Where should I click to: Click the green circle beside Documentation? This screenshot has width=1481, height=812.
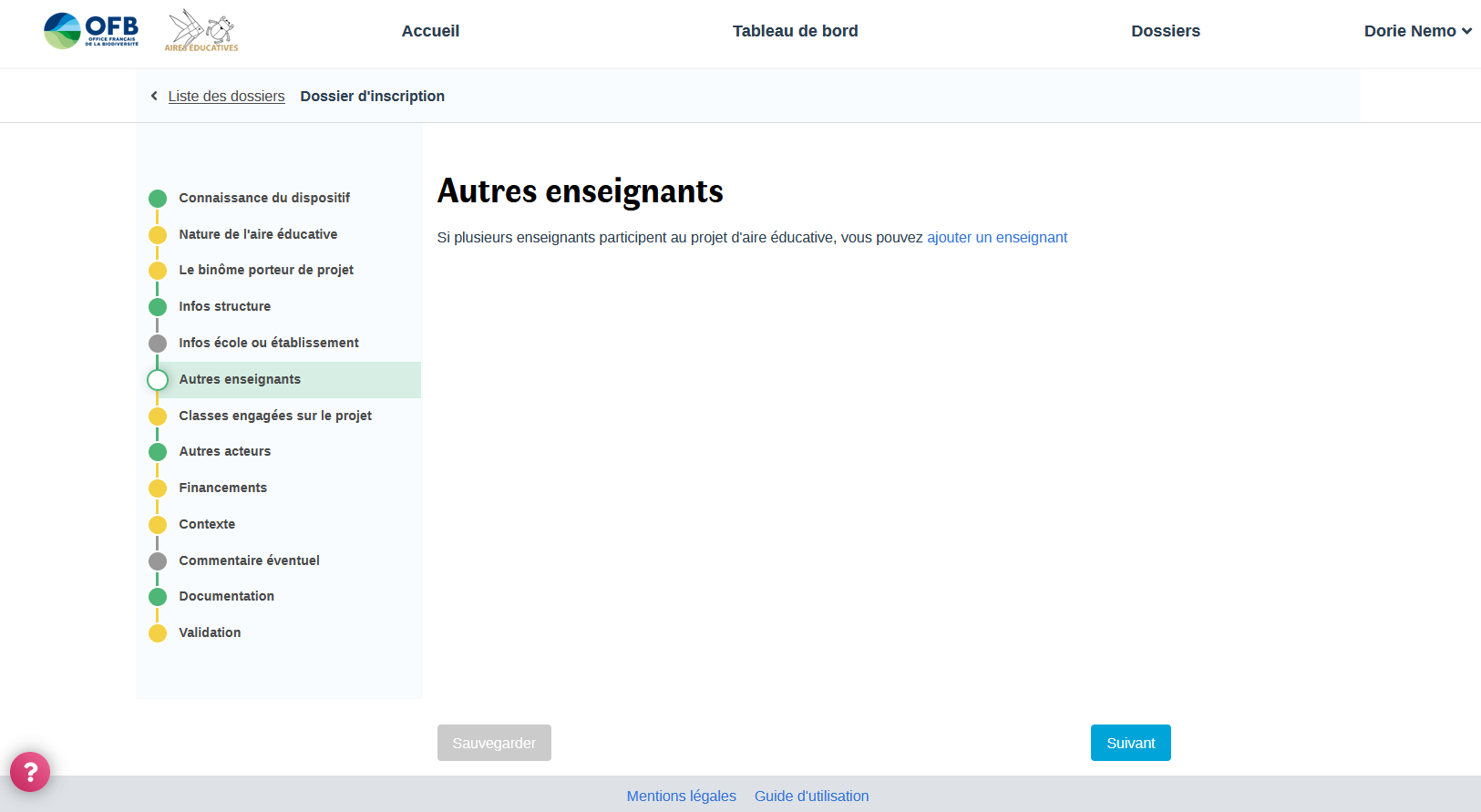pos(158,597)
